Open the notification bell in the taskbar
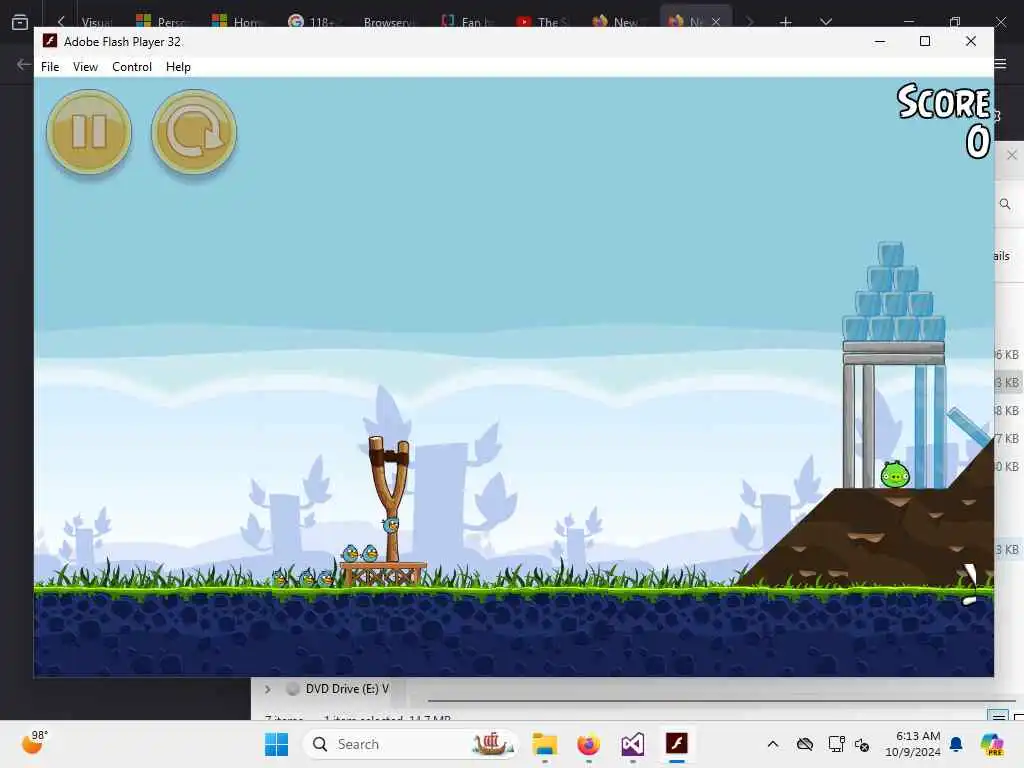 (x=956, y=744)
